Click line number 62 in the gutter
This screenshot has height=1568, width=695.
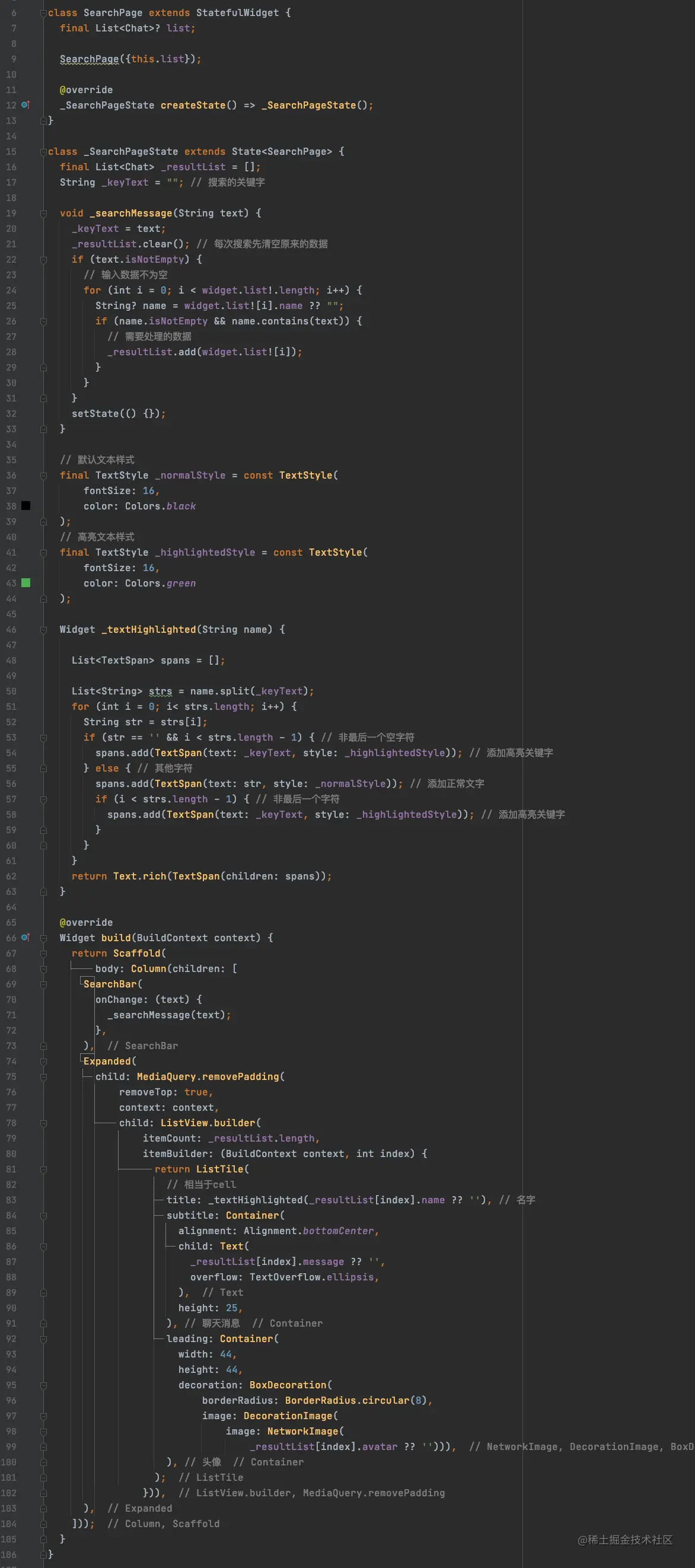pyautogui.click(x=11, y=876)
